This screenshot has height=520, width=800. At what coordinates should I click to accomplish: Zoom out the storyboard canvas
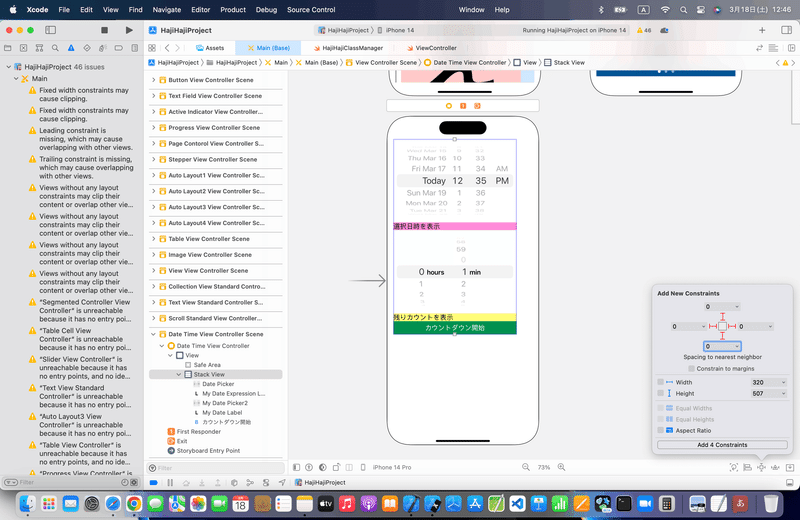pos(526,467)
